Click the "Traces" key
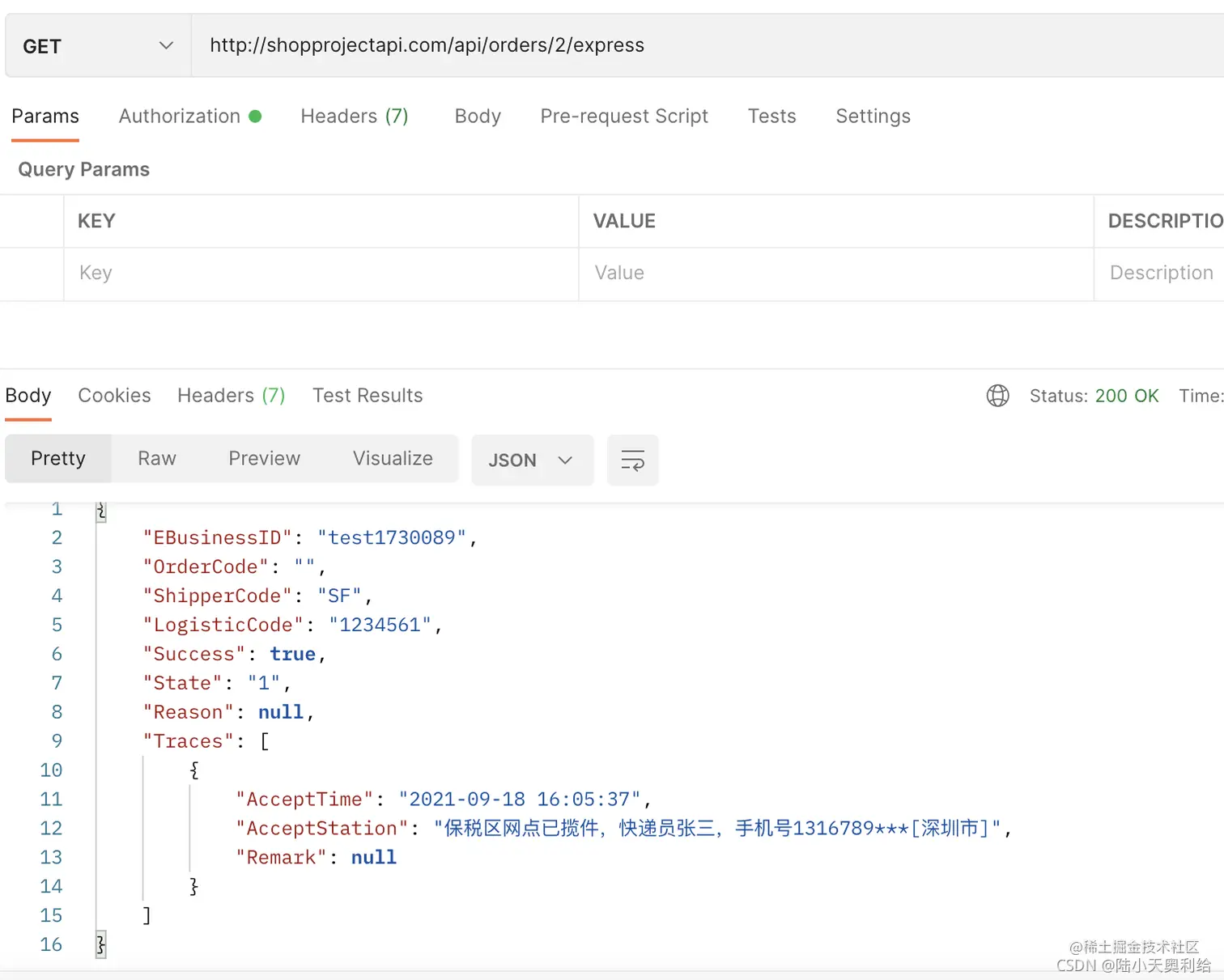 (188, 742)
